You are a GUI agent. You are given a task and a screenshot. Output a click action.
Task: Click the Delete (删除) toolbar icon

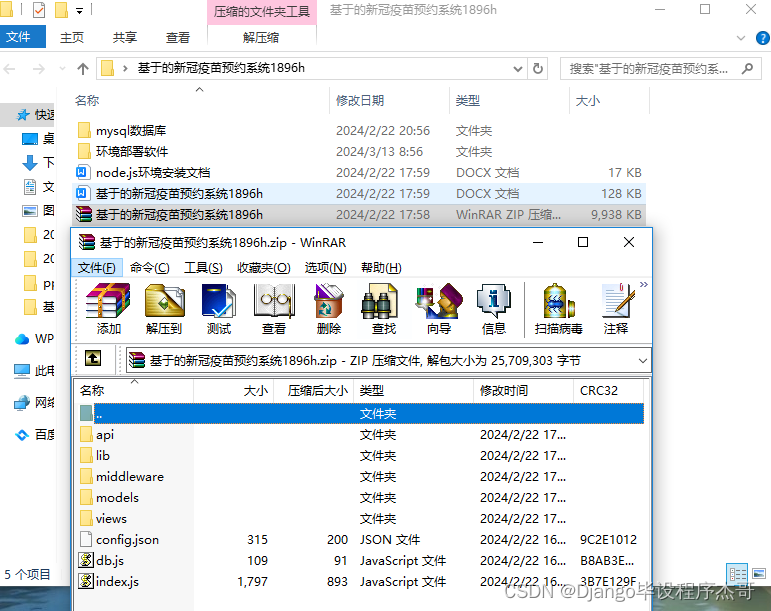click(x=328, y=309)
